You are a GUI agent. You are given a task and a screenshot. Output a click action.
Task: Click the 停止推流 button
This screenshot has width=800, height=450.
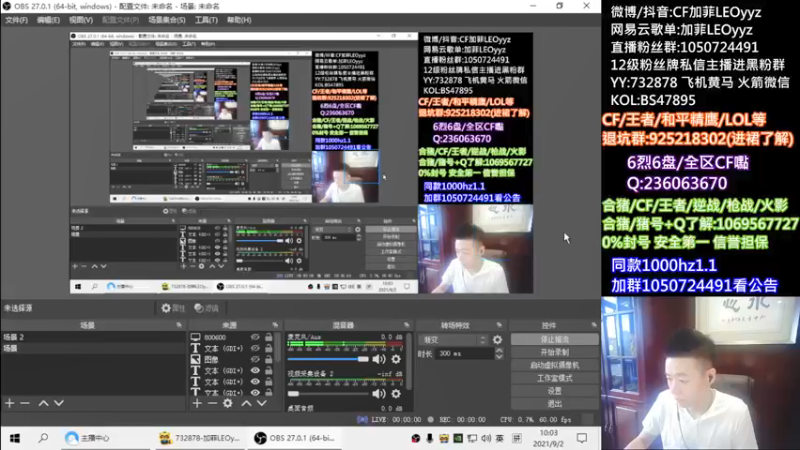click(x=555, y=339)
